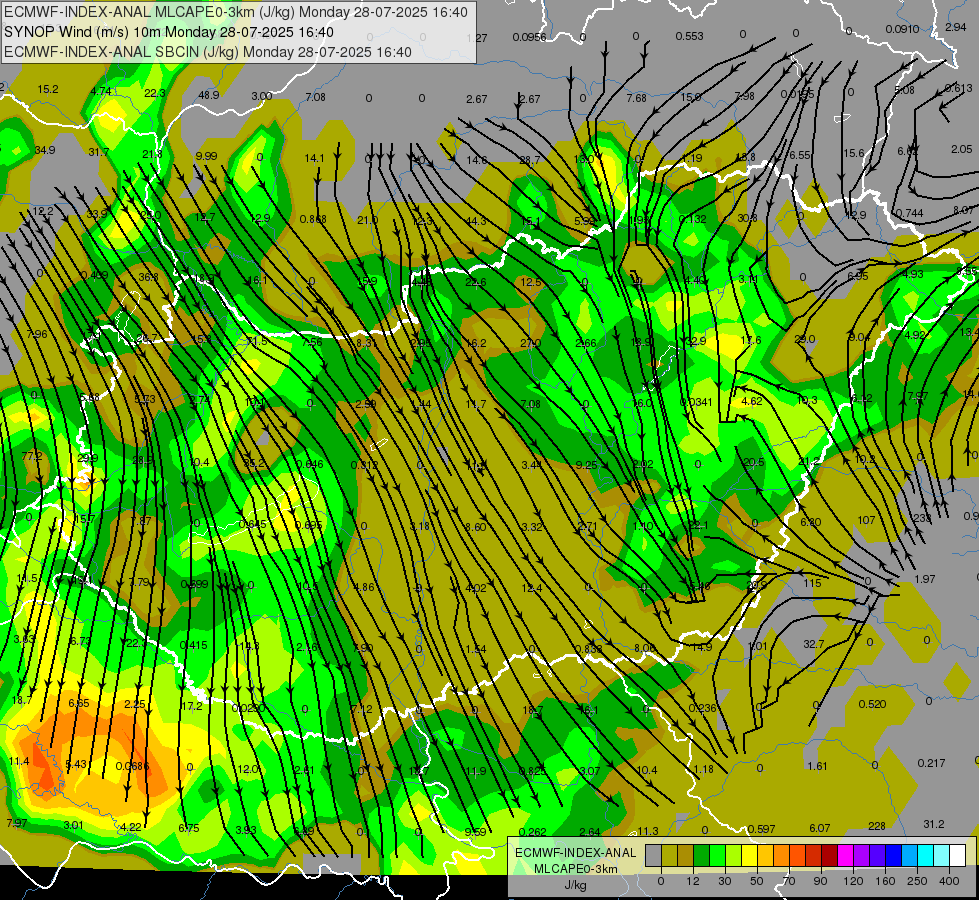Click the map value 0.520
Image resolution: width=979 pixels, height=900 pixels.
coord(872,704)
